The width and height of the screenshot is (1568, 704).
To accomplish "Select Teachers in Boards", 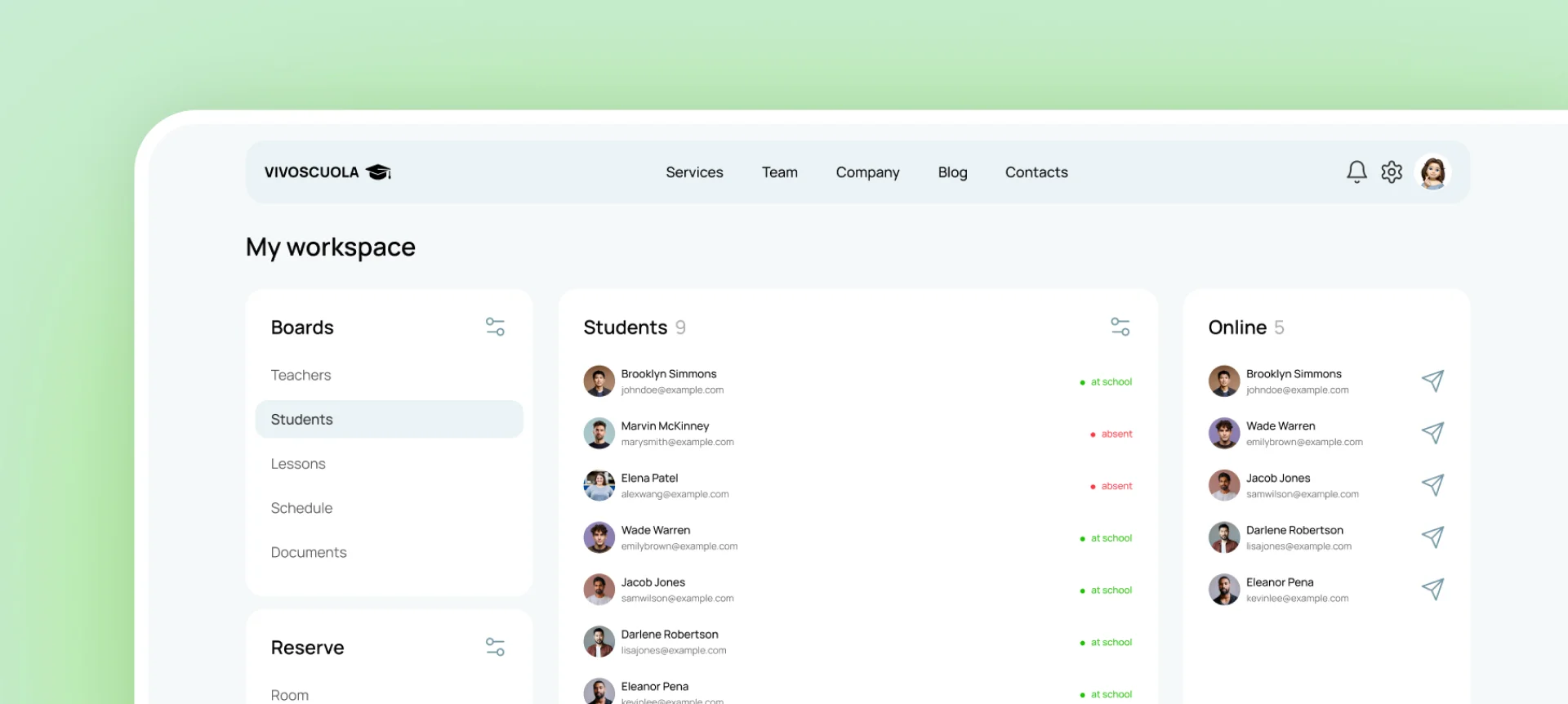I will (x=301, y=376).
